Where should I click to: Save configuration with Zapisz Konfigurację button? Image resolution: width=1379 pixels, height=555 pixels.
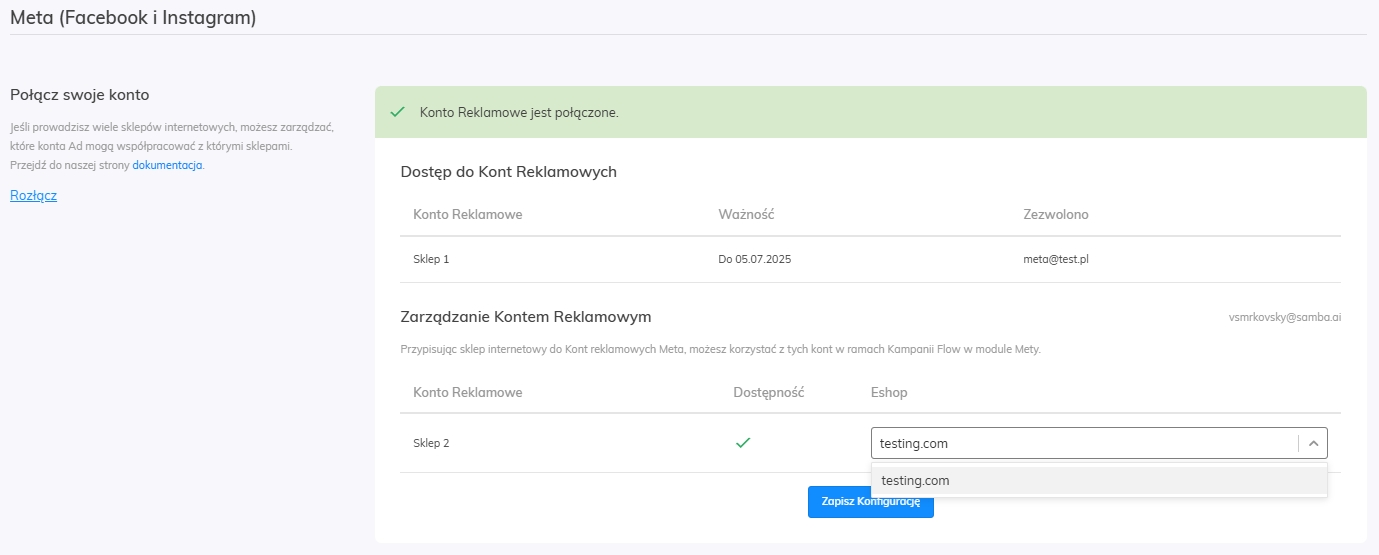point(871,501)
